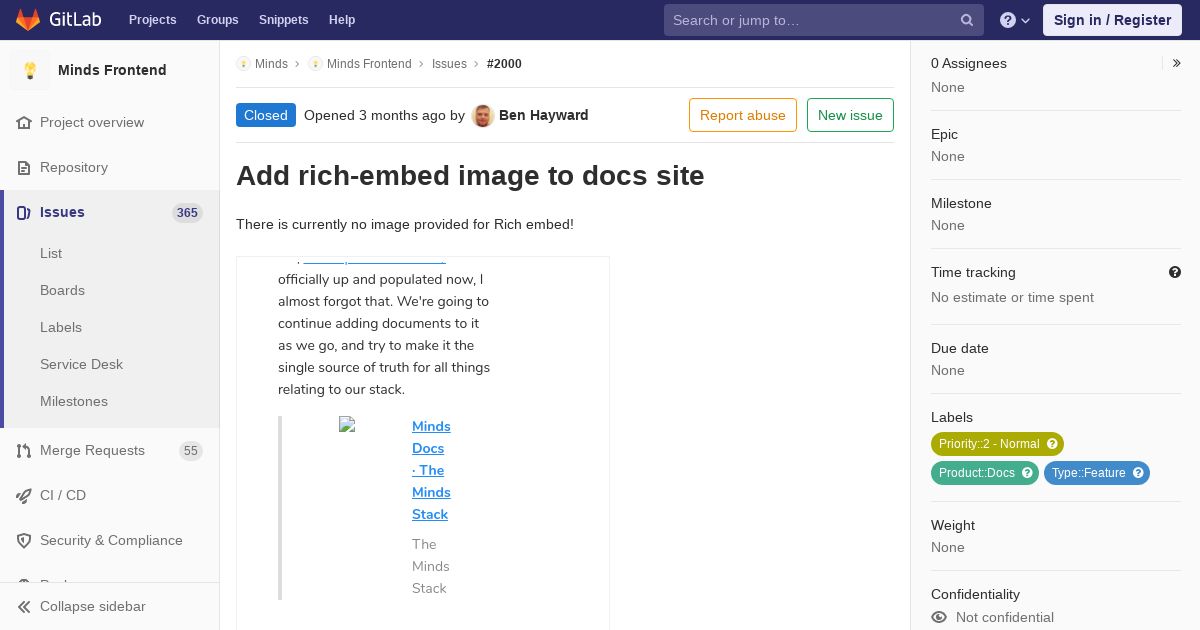Viewport: 1200px width, 630px height.
Task: Click the GitLab fox logo
Action: (x=28, y=19)
